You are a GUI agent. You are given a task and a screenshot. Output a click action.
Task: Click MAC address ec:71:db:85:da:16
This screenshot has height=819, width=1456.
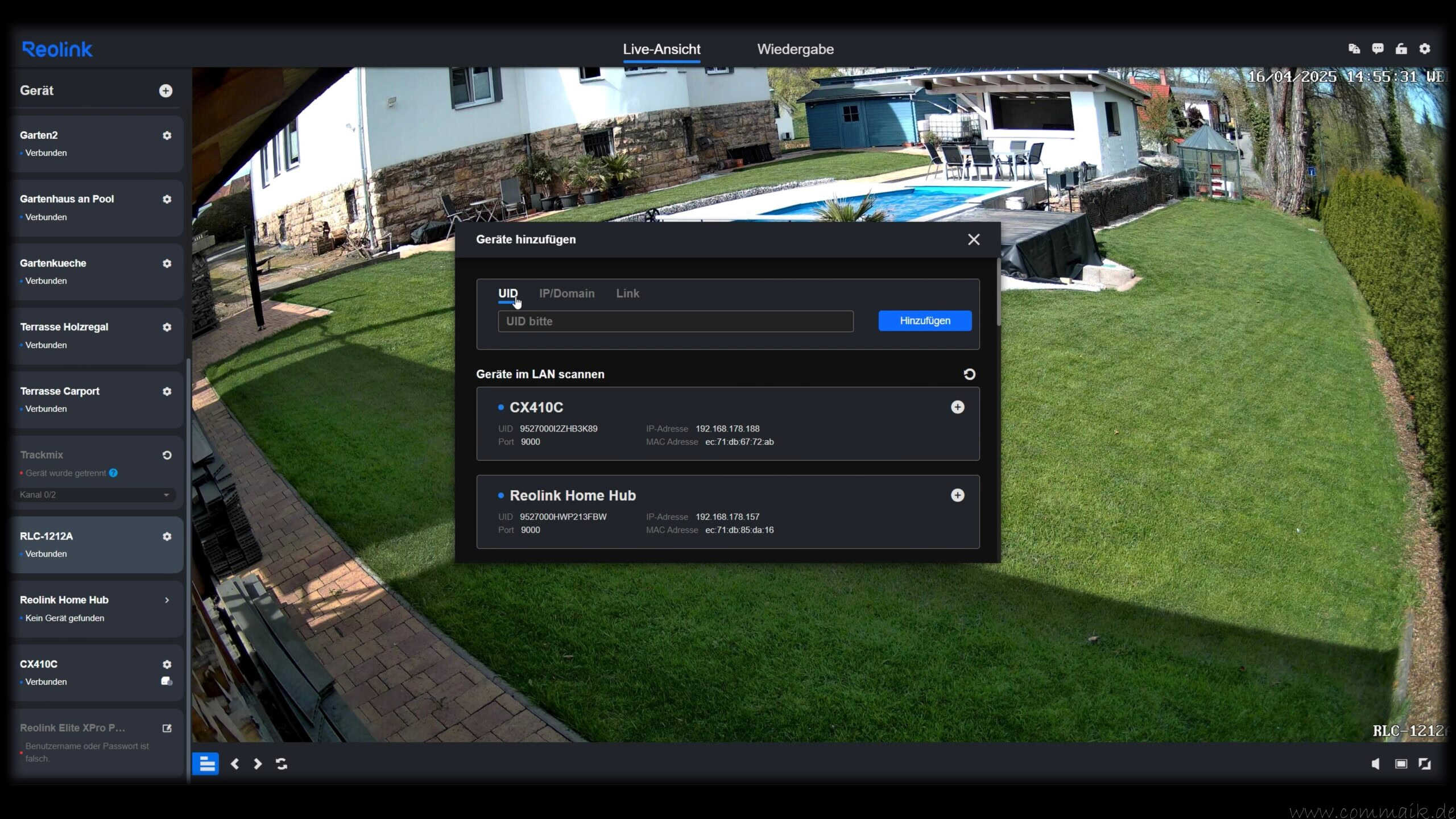click(739, 530)
